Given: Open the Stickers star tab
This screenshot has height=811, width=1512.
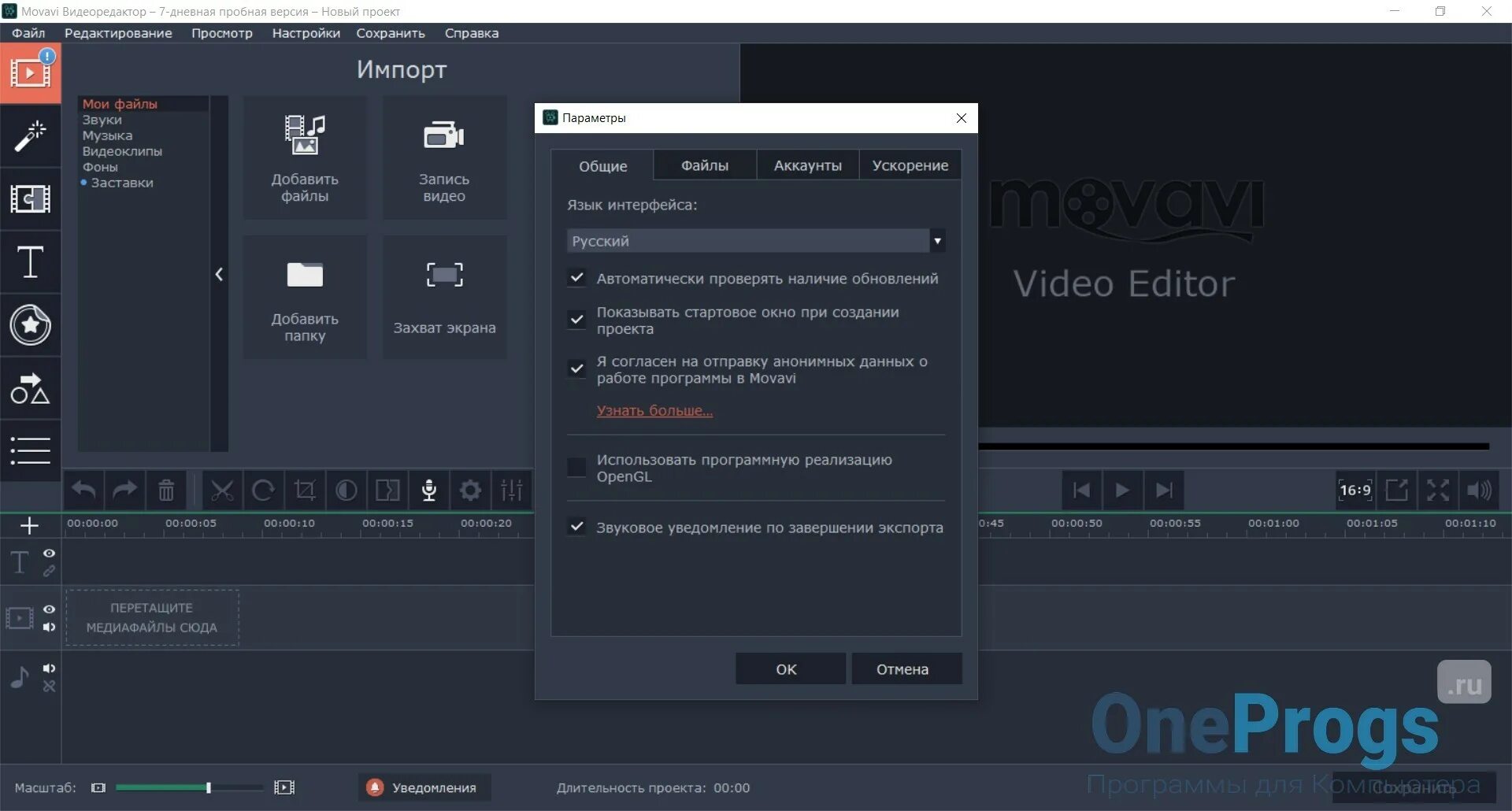Looking at the screenshot, I should (x=30, y=325).
